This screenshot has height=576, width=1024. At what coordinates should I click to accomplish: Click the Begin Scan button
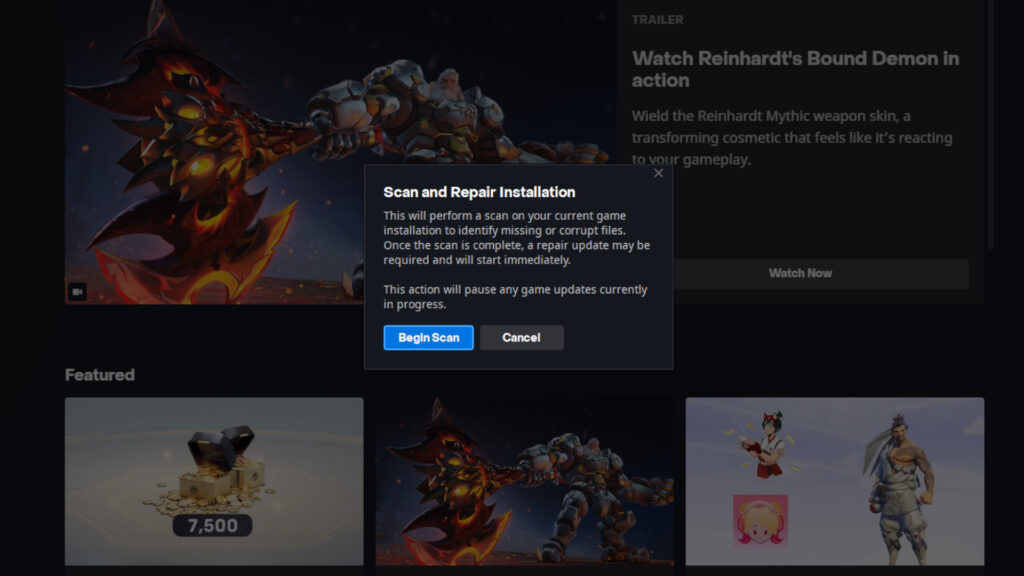click(x=428, y=338)
